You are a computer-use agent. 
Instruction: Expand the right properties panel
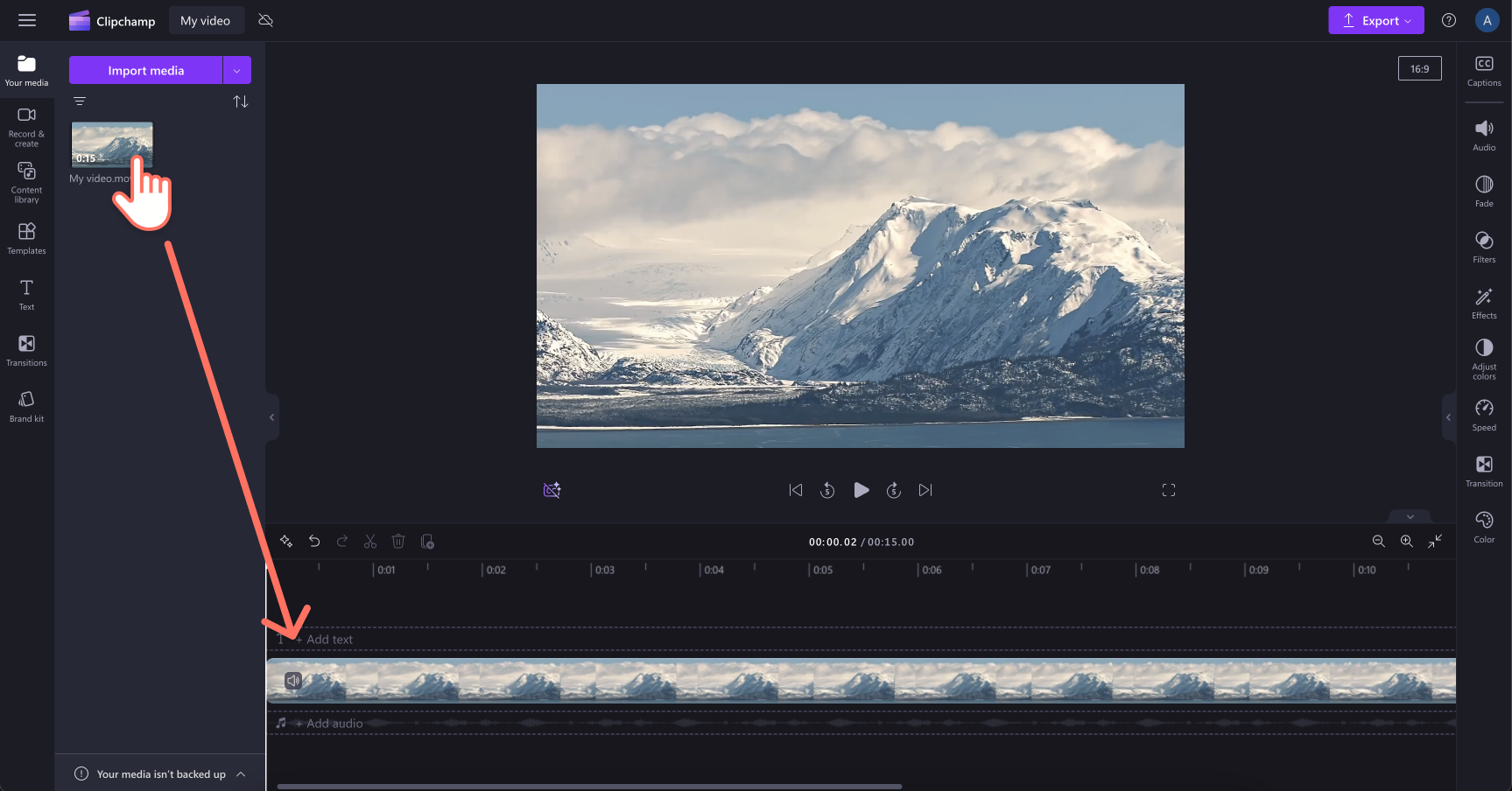point(1449,417)
